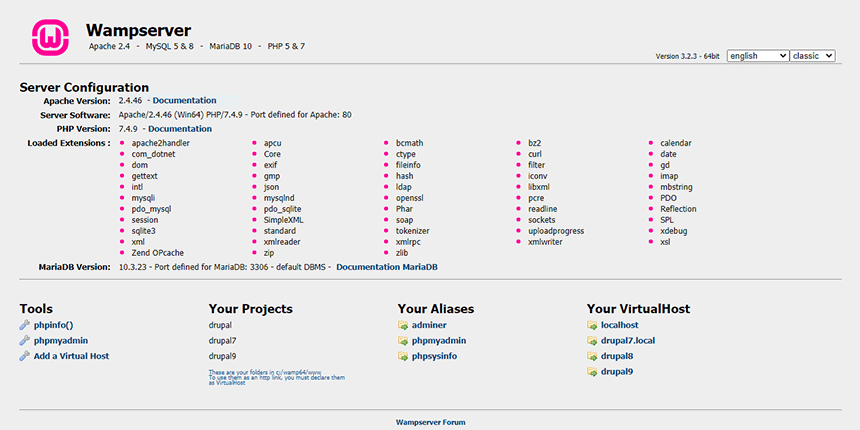Image resolution: width=860 pixels, height=430 pixels.
Task: Click the wrench icon beside Add a Virtual Host
Action: coord(25,356)
